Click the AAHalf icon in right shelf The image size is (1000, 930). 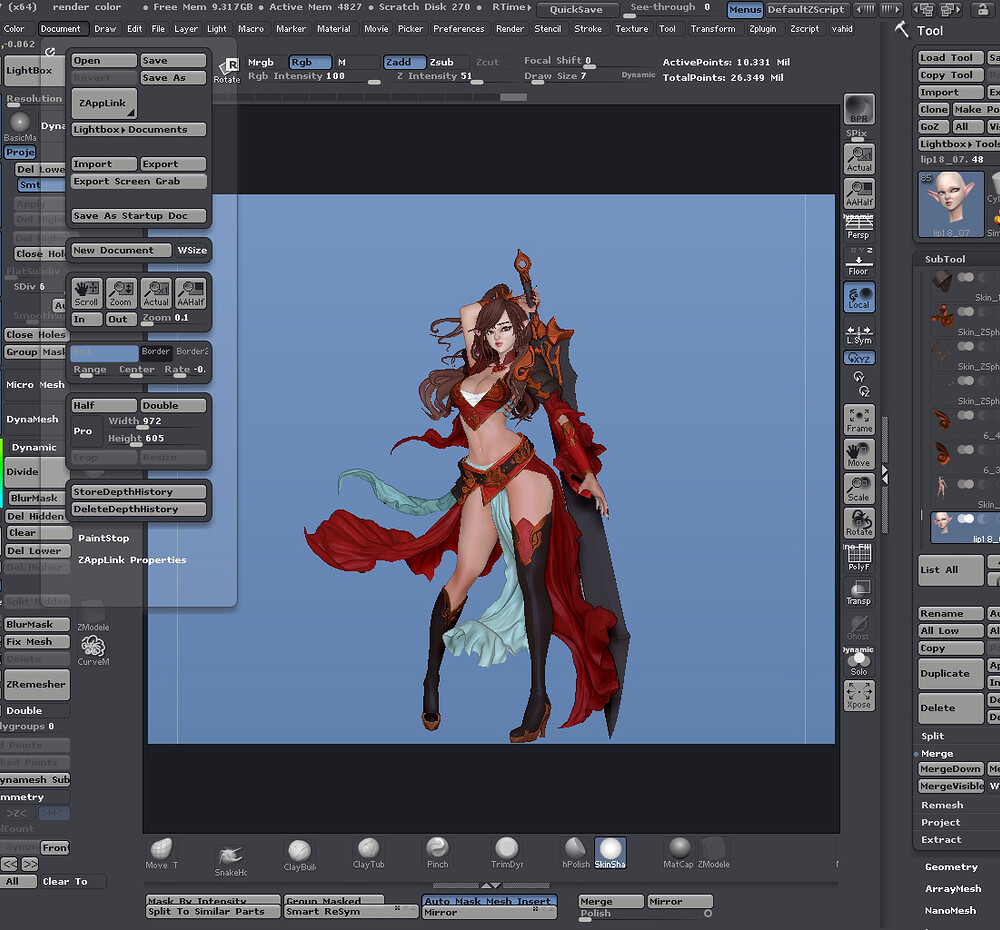[x=859, y=193]
